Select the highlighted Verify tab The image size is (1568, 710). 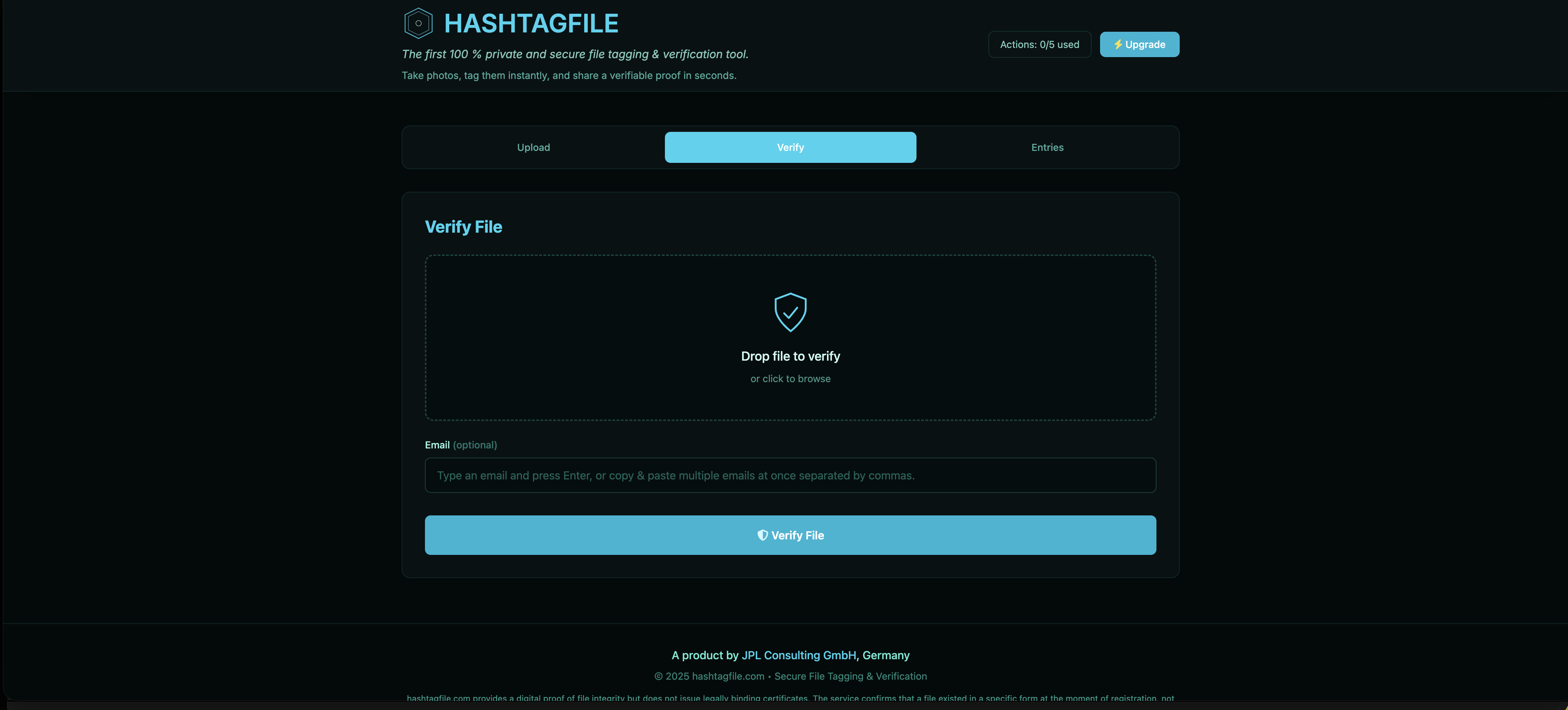click(x=790, y=147)
